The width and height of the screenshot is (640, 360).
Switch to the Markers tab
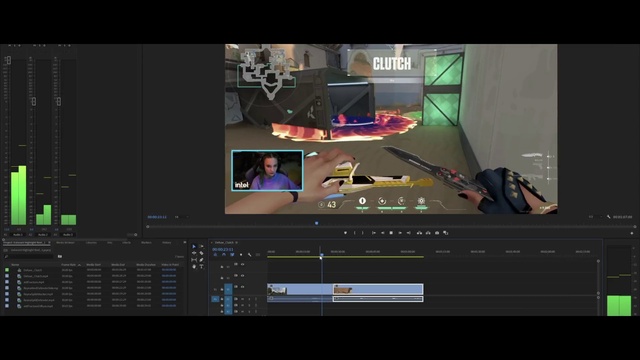pyautogui.click(x=146, y=242)
